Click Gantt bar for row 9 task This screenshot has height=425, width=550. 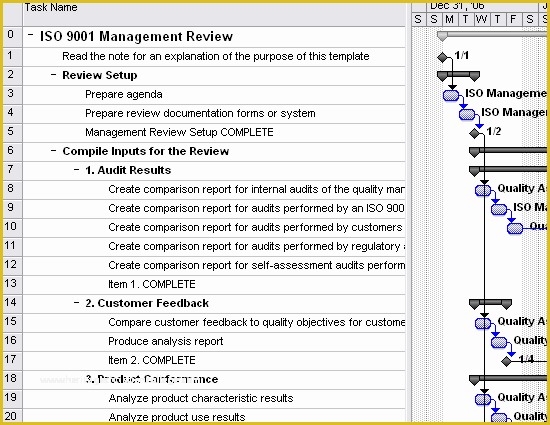(499, 209)
